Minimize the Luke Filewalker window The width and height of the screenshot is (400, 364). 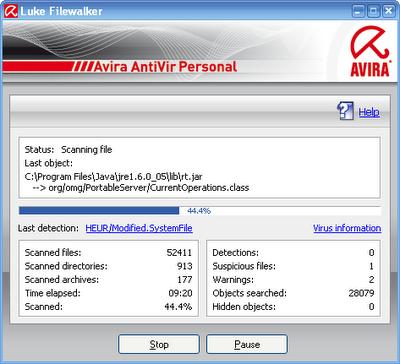(x=359, y=11)
